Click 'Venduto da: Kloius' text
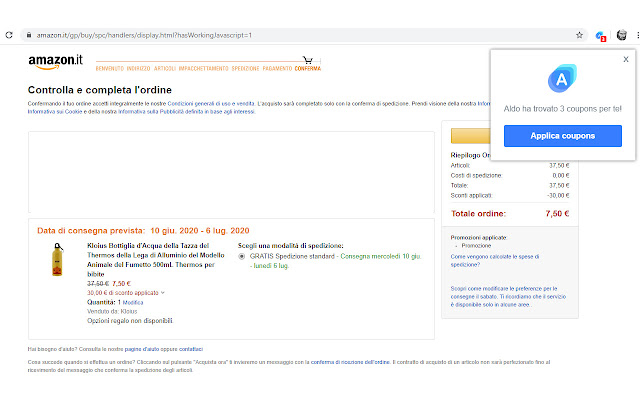Screen dimensions: 640x400 [112, 311]
